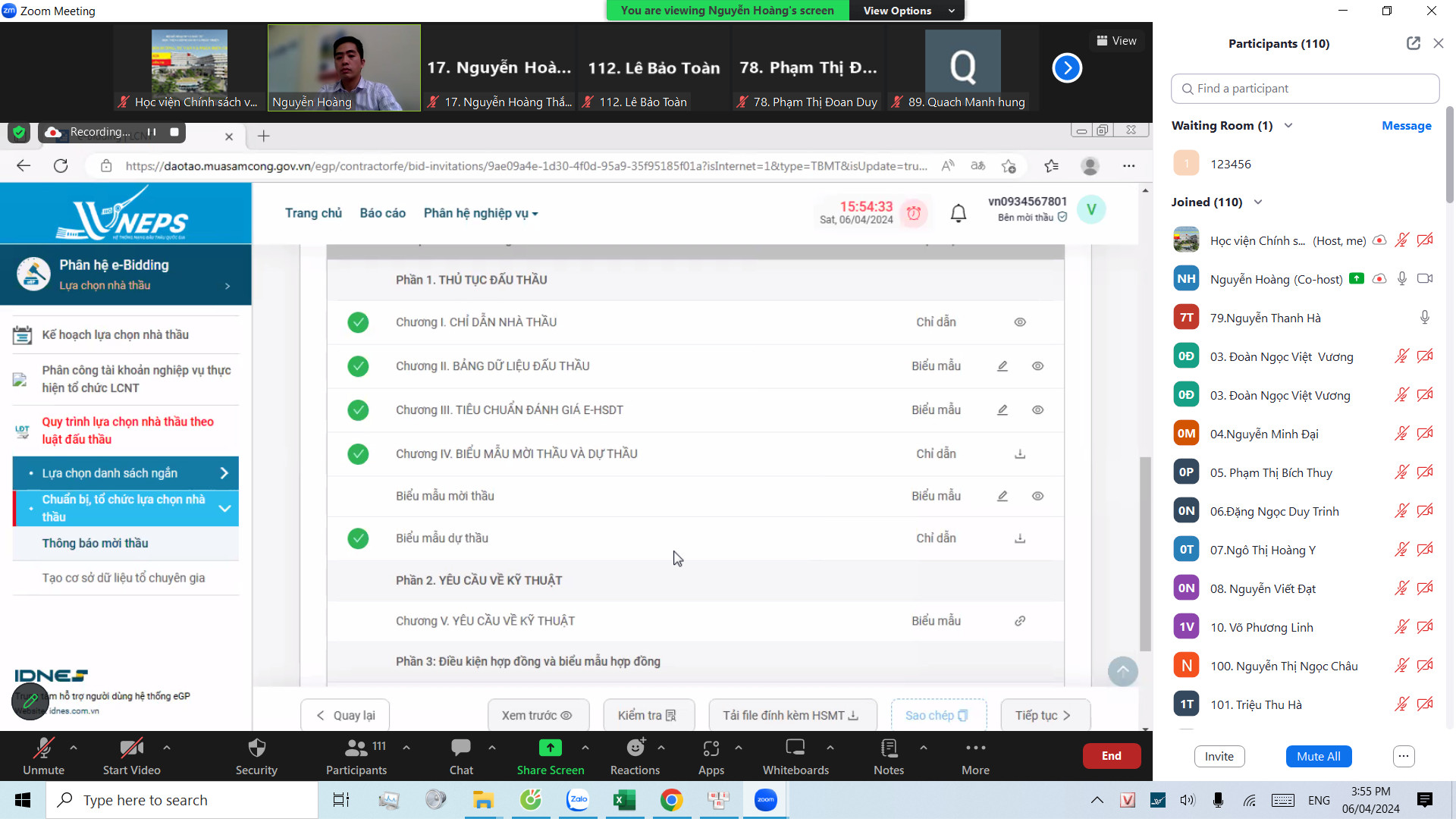
Task: Click the notification bell icon
Action: 959,213
